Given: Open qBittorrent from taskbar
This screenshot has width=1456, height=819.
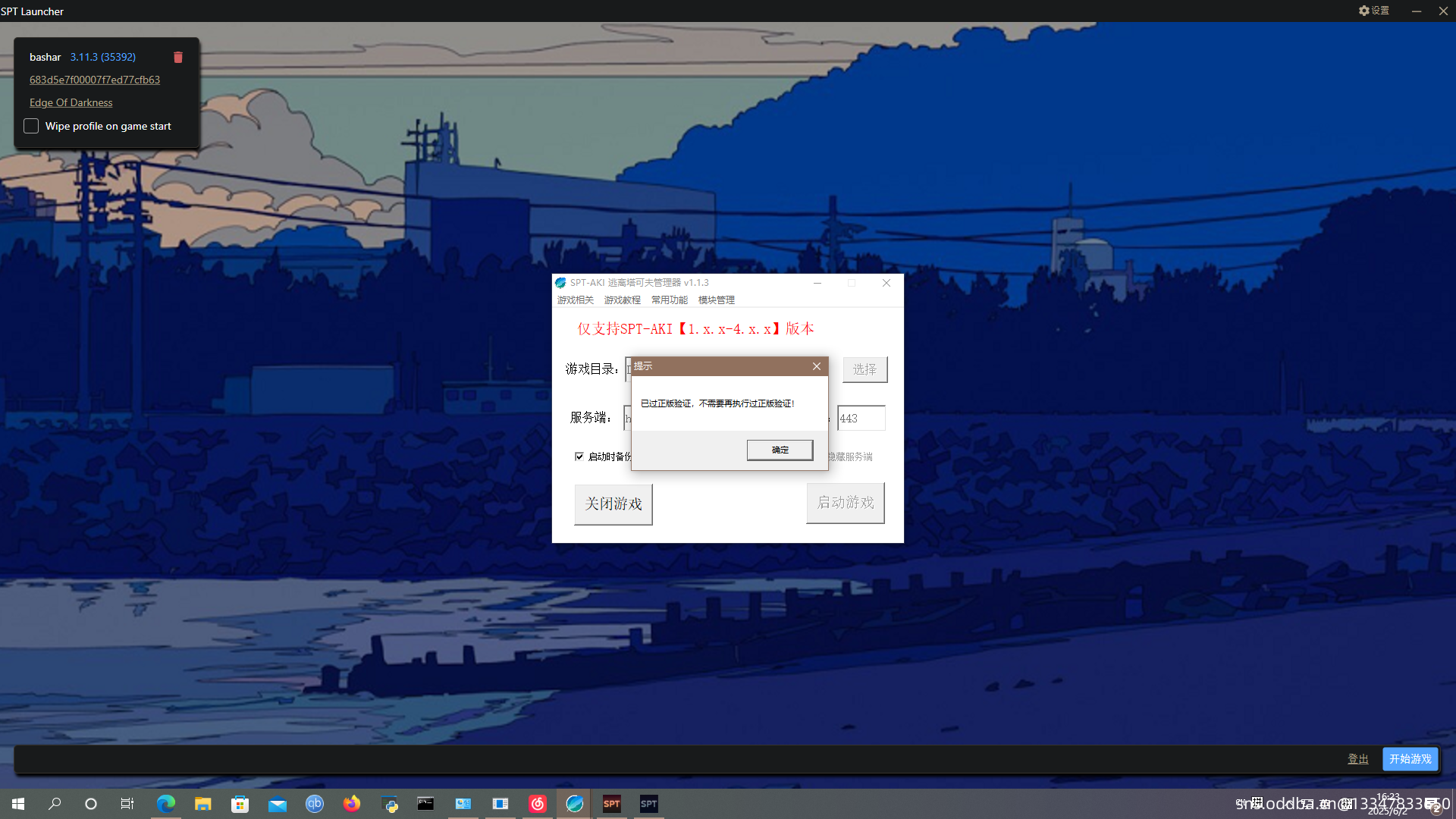Looking at the screenshot, I should point(314,804).
